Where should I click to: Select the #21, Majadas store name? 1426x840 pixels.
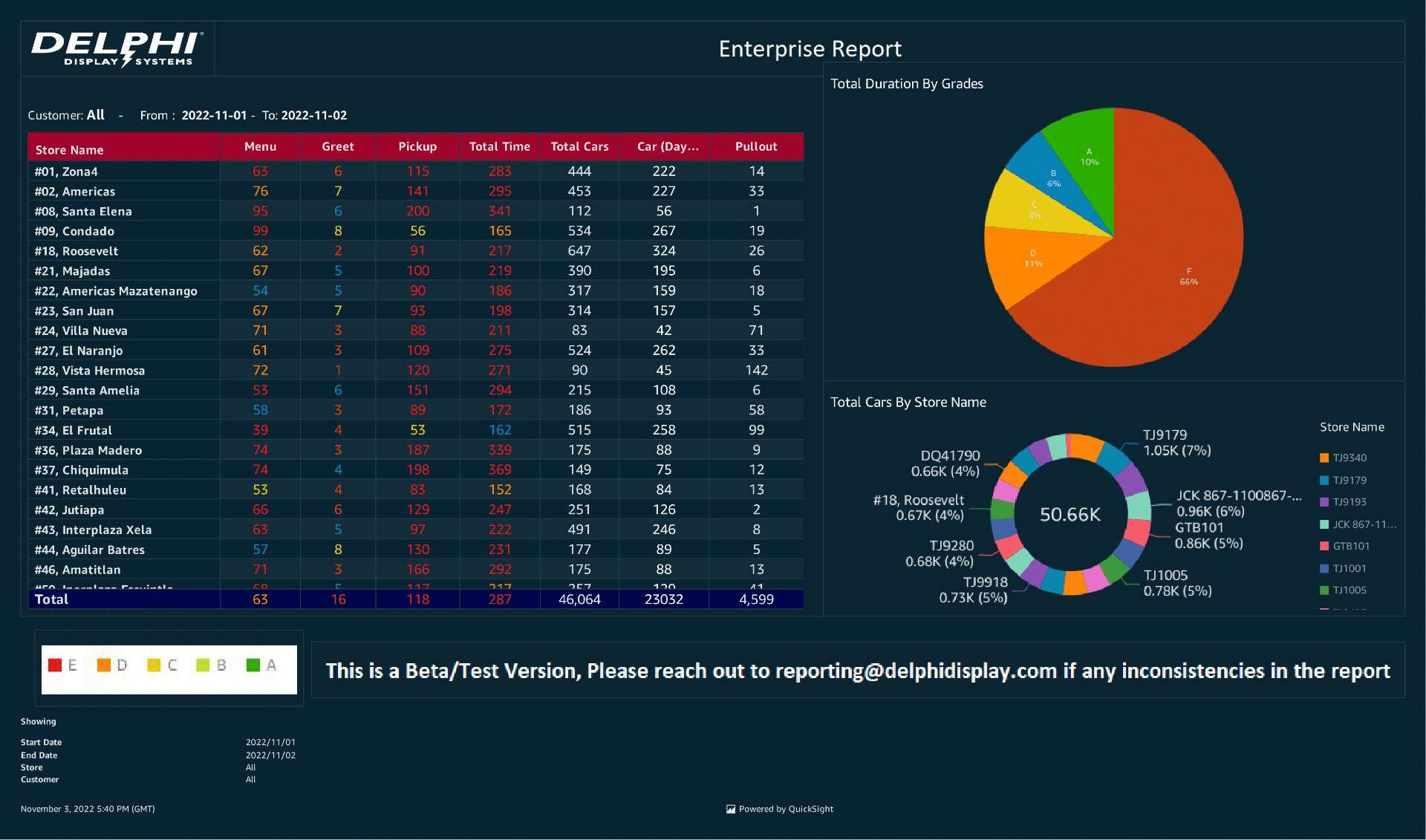click(x=72, y=271)
